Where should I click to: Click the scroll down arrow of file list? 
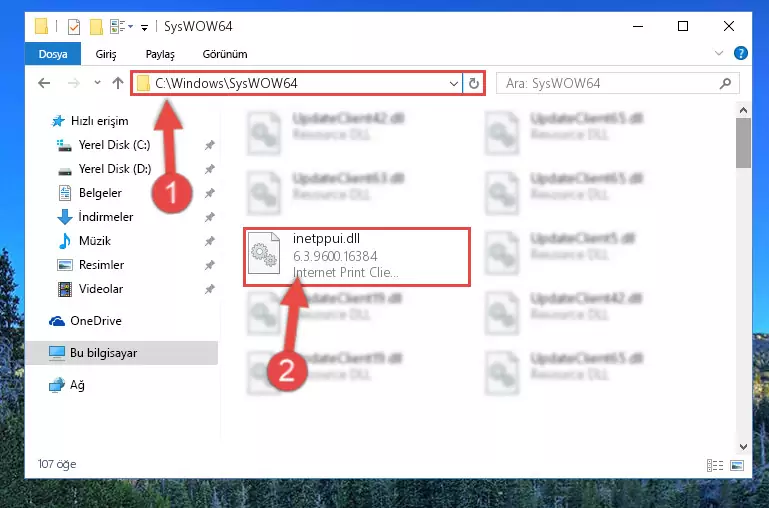[x=743, y=447]
